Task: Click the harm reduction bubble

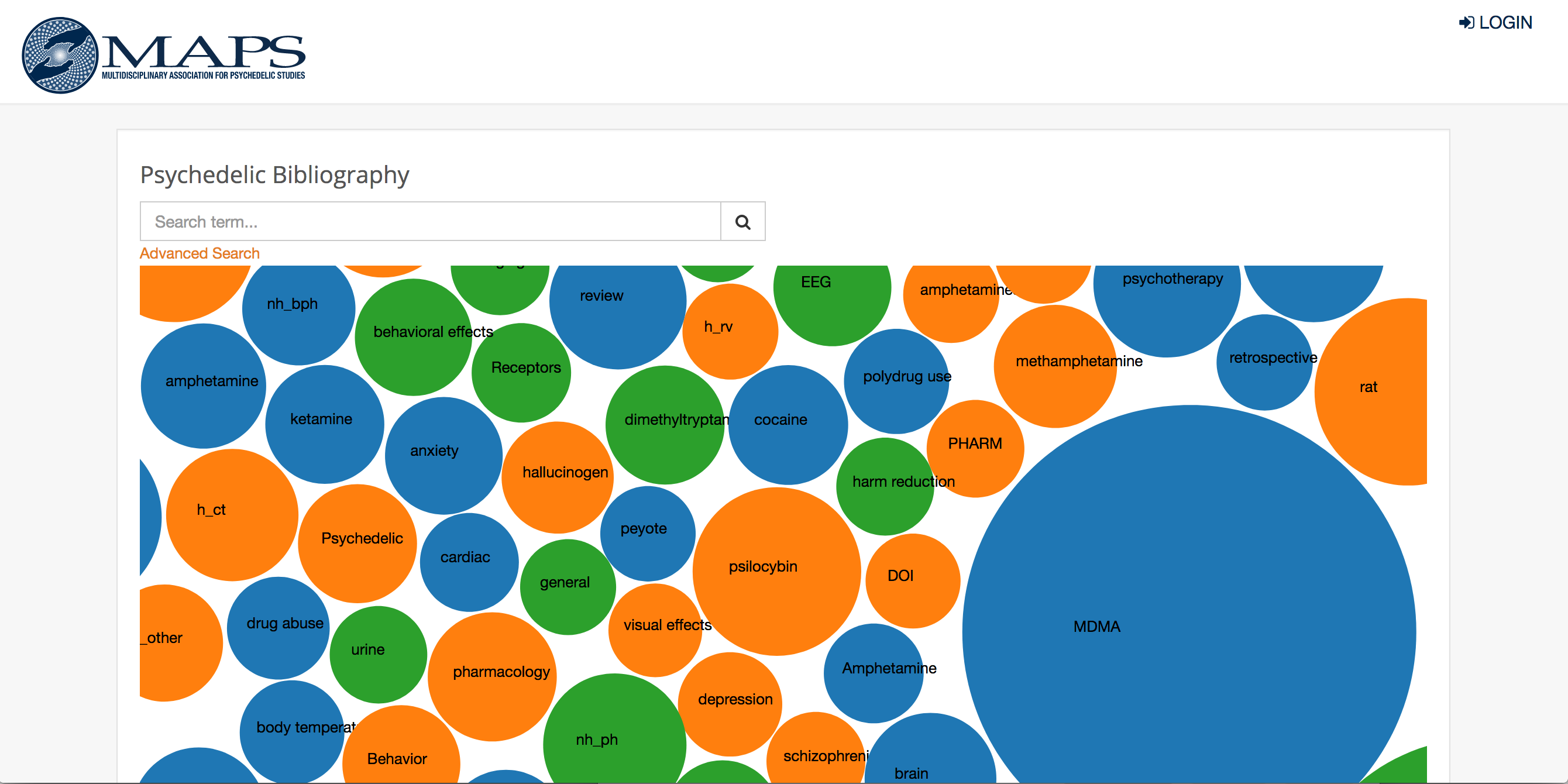Action: coord(885,486)
